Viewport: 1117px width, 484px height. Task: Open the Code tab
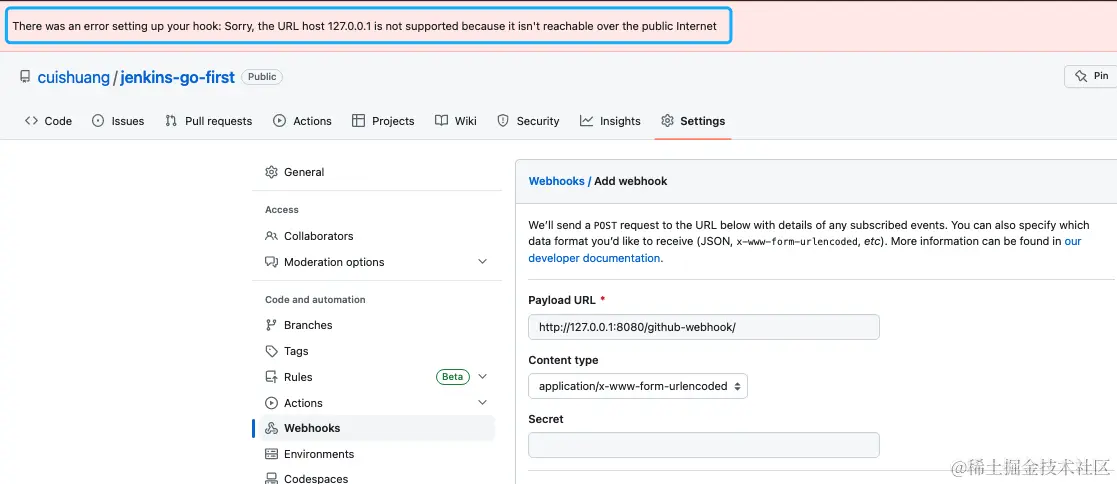point(49,121)
